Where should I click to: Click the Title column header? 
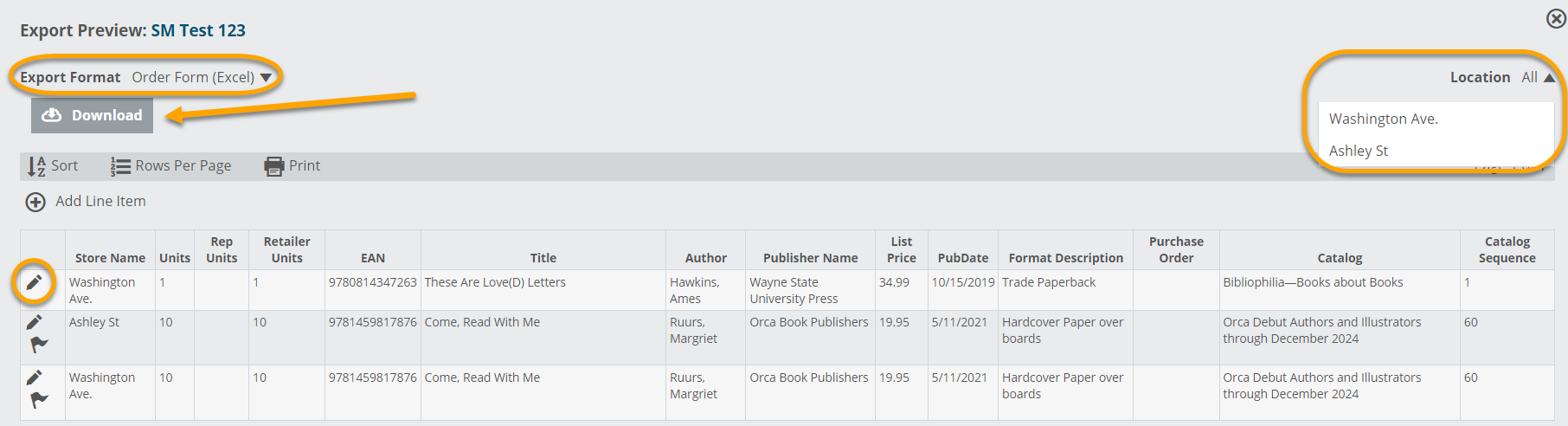pos(543,258)
